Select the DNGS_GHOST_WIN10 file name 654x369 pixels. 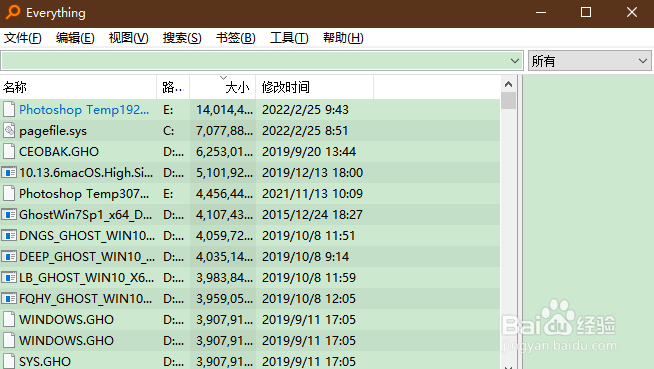click(87, 236)
